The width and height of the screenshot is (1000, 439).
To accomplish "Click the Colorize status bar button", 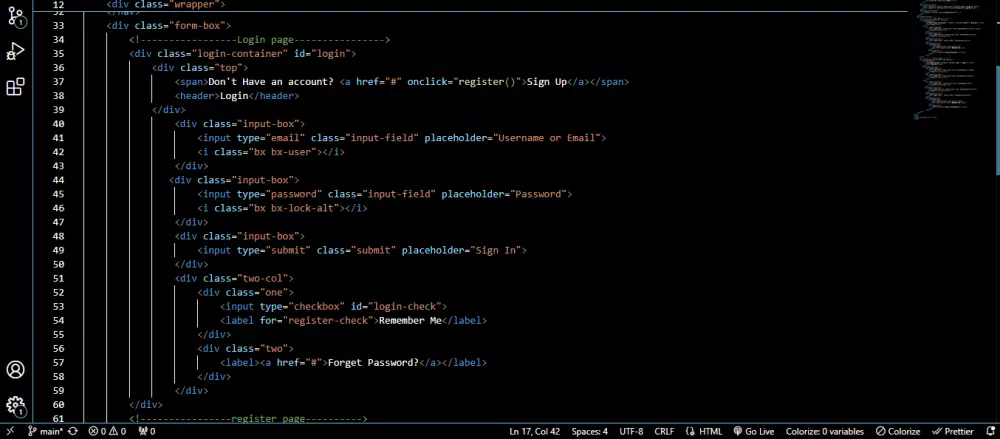I will pyautogui.click(x=898, y=431).
